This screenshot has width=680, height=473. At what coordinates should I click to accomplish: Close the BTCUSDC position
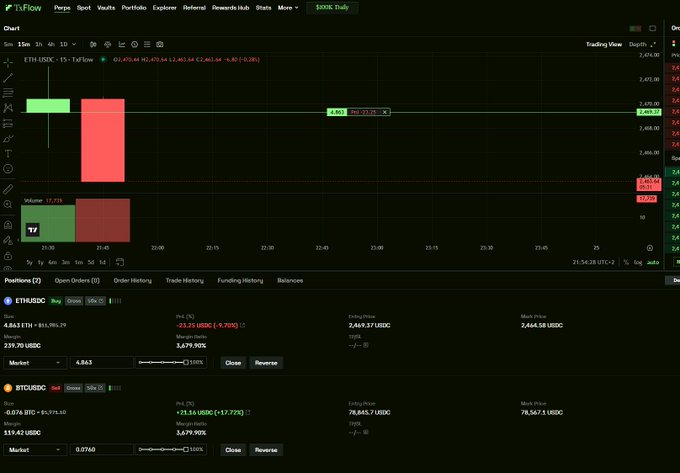pyautogui.click(x=233, y=450)
